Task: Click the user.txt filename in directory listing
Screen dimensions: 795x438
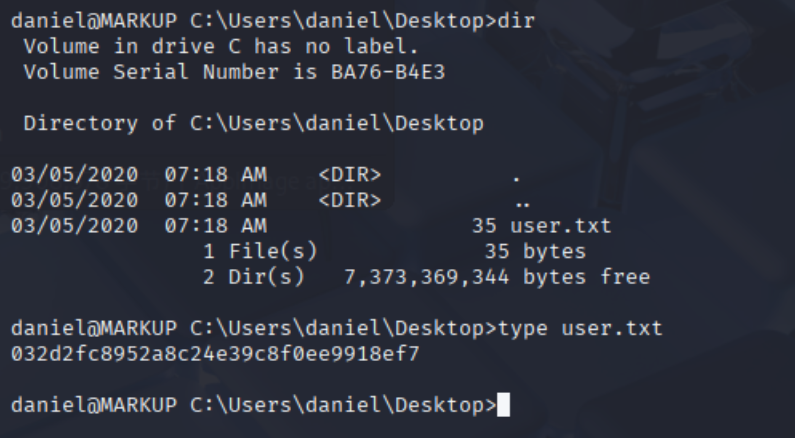Action: point(561,226)
